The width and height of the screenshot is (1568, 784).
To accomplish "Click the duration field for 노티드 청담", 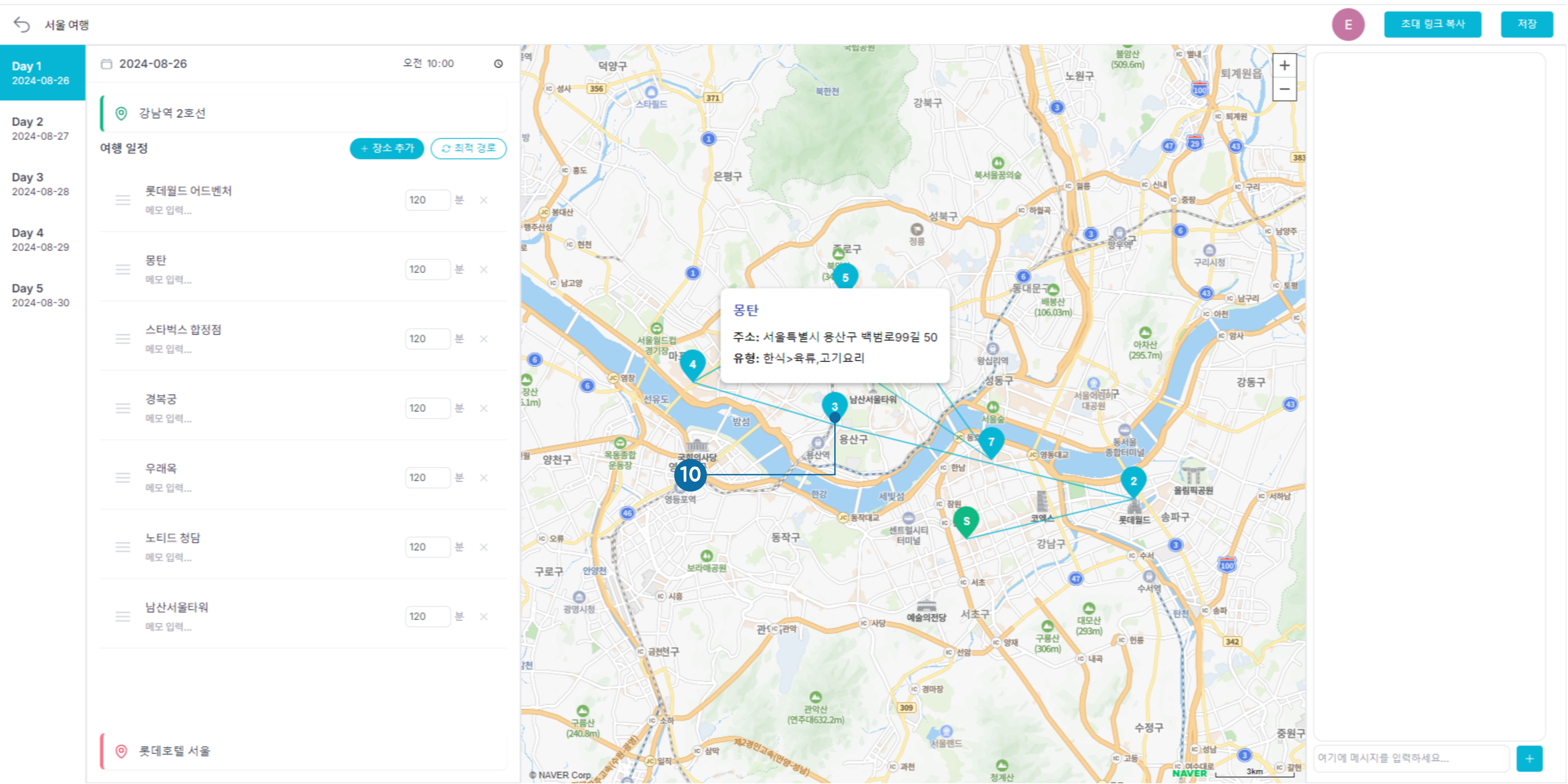I will tap(427, 547).
